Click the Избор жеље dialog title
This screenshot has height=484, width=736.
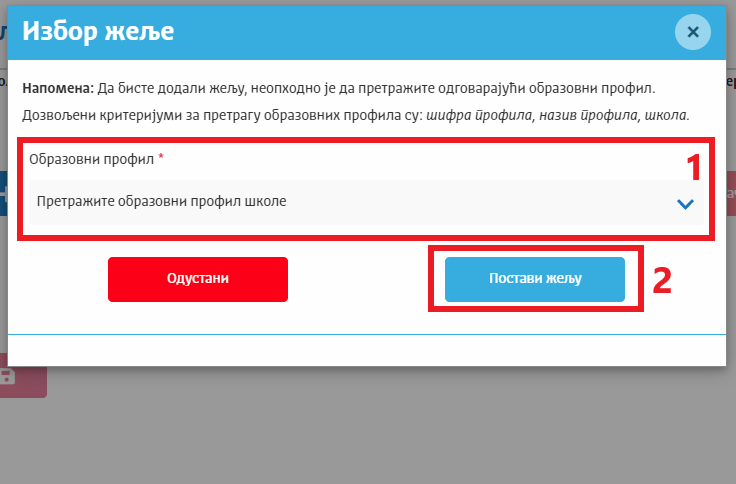coord(98,31)
